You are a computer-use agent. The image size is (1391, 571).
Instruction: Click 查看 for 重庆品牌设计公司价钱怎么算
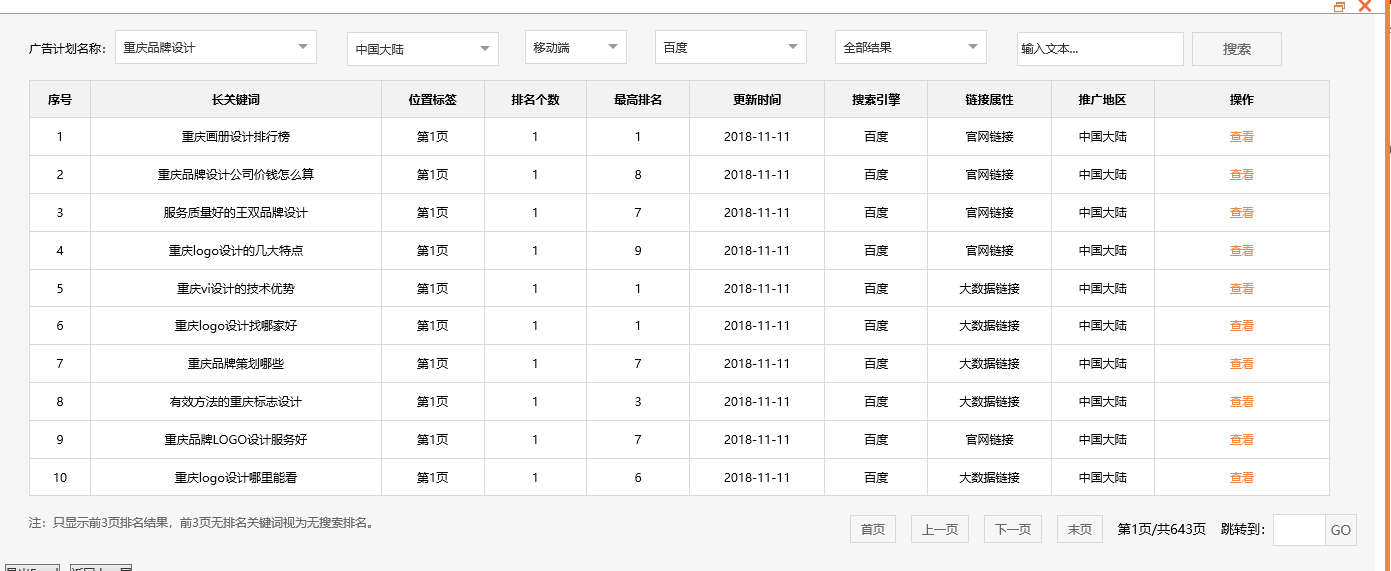[1242, 175]
